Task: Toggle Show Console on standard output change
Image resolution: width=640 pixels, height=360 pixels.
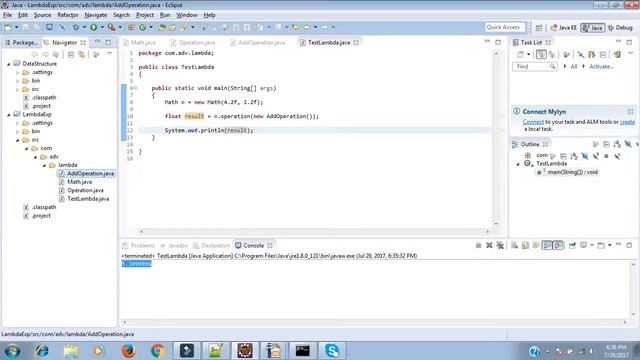Action: [547, 245]
